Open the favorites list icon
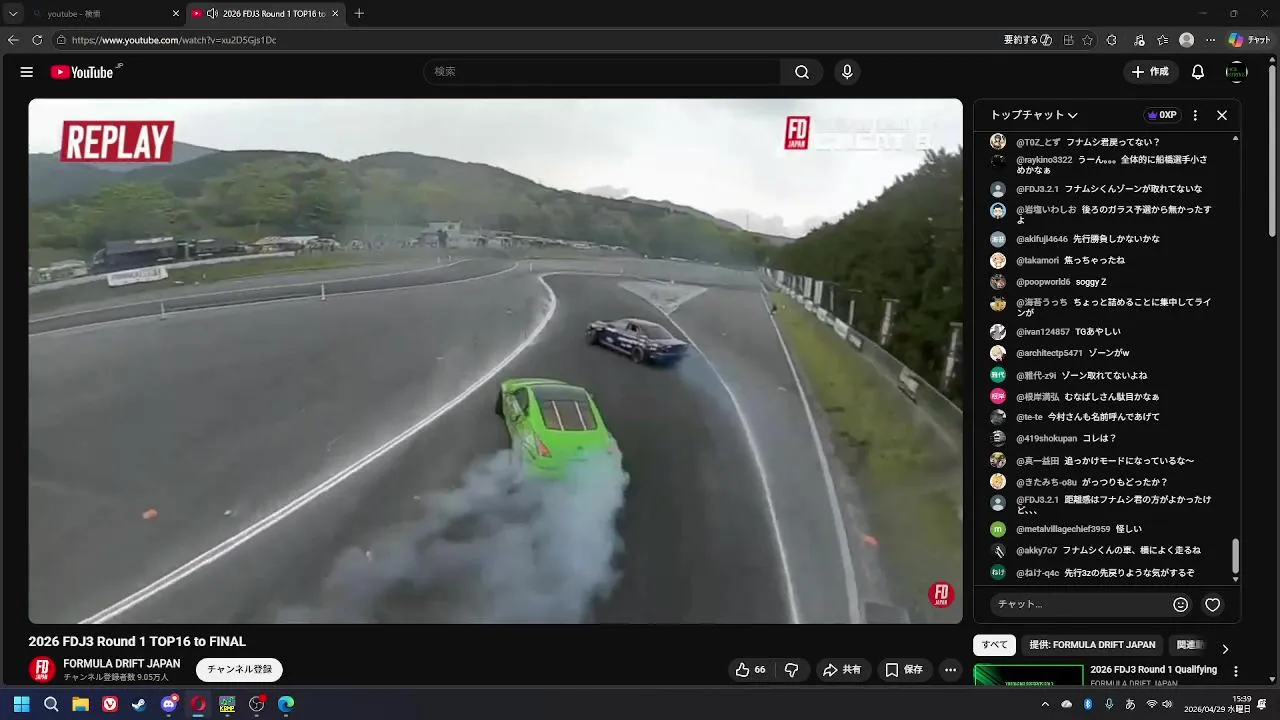Viewport: 1280px width, 720px height. [x=1162, y=40]
